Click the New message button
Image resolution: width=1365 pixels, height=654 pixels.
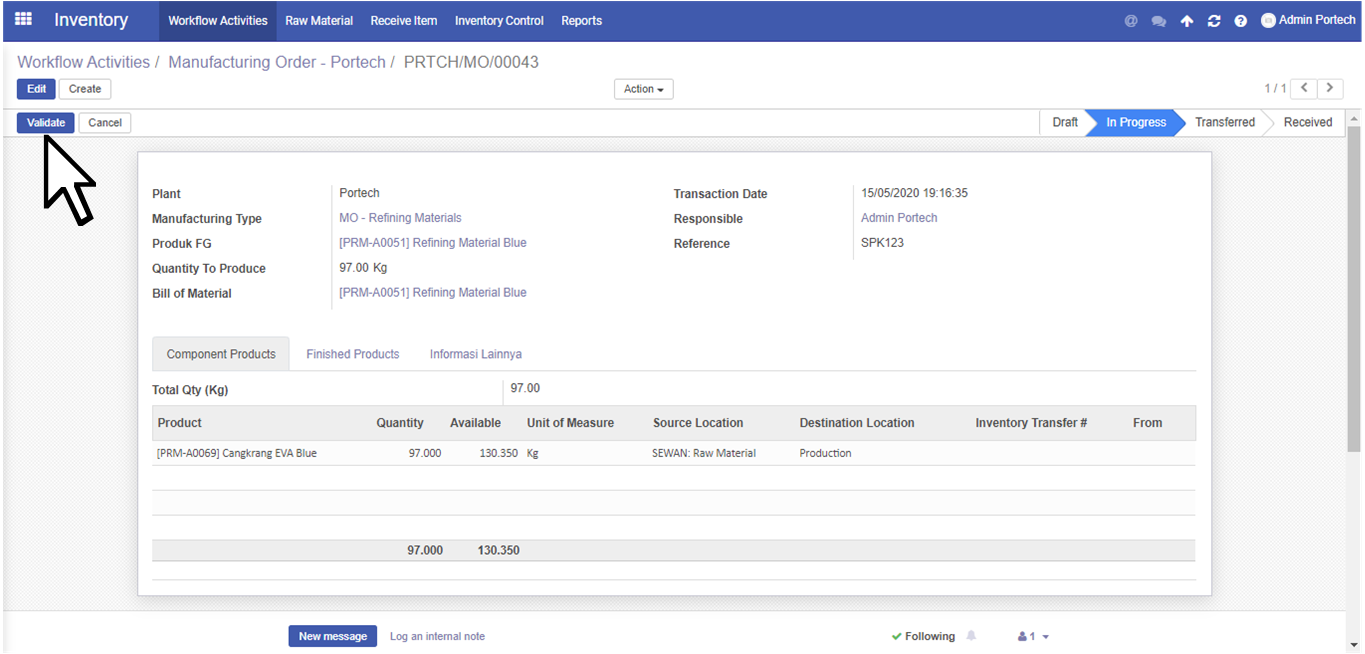tap(332, 636)
